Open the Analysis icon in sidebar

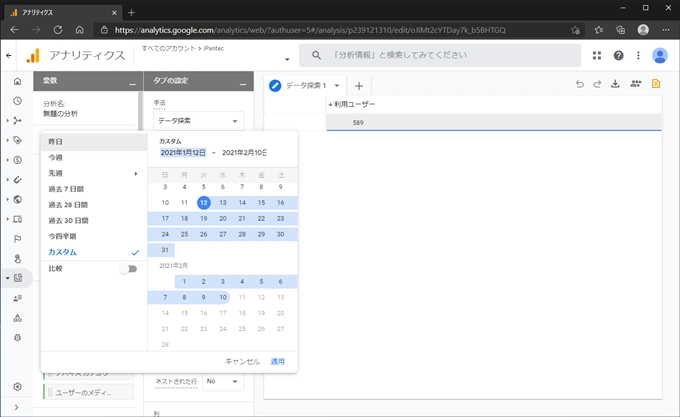click(18, 278)
